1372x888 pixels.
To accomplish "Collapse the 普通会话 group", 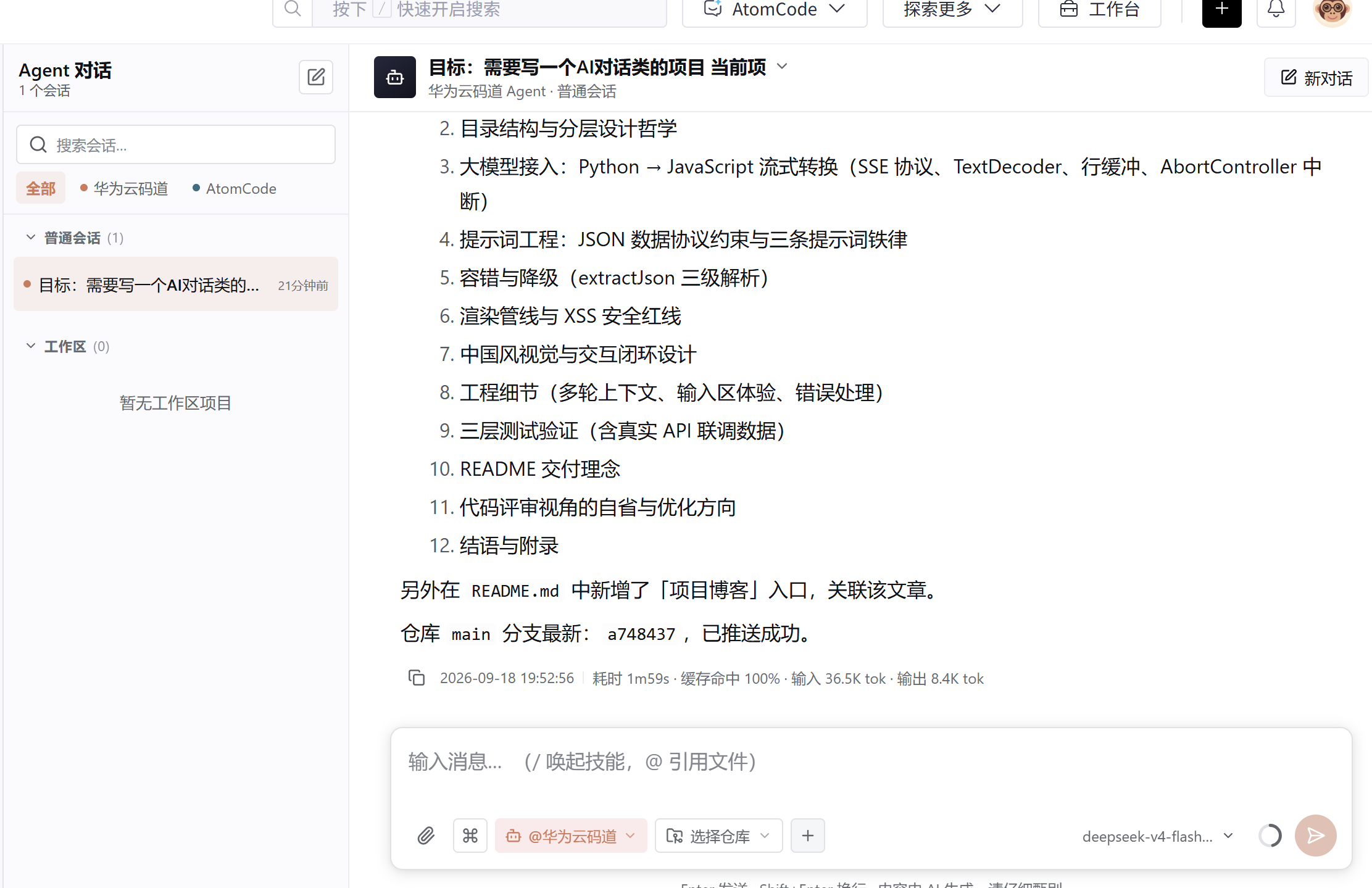I will [30, 238].
